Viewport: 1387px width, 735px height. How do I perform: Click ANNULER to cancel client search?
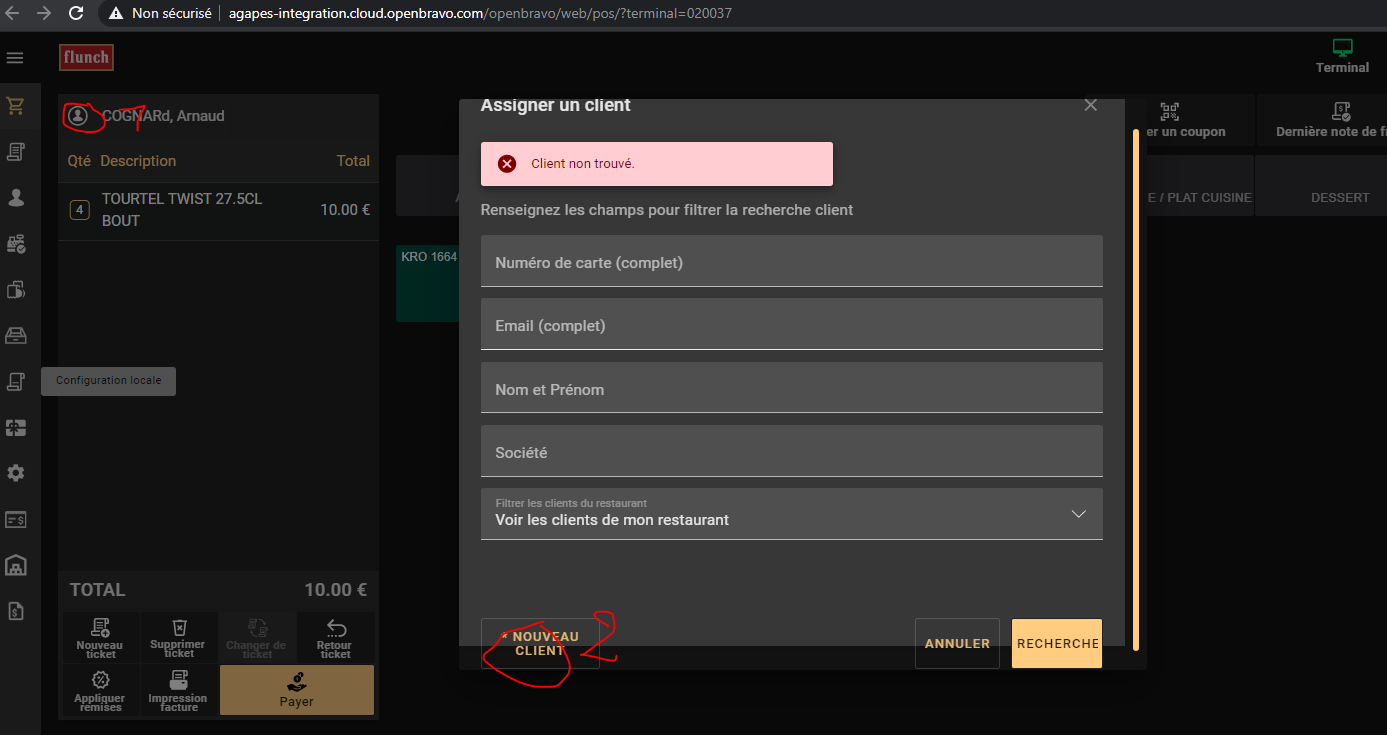pyautogui.click(x=957, y=644)
